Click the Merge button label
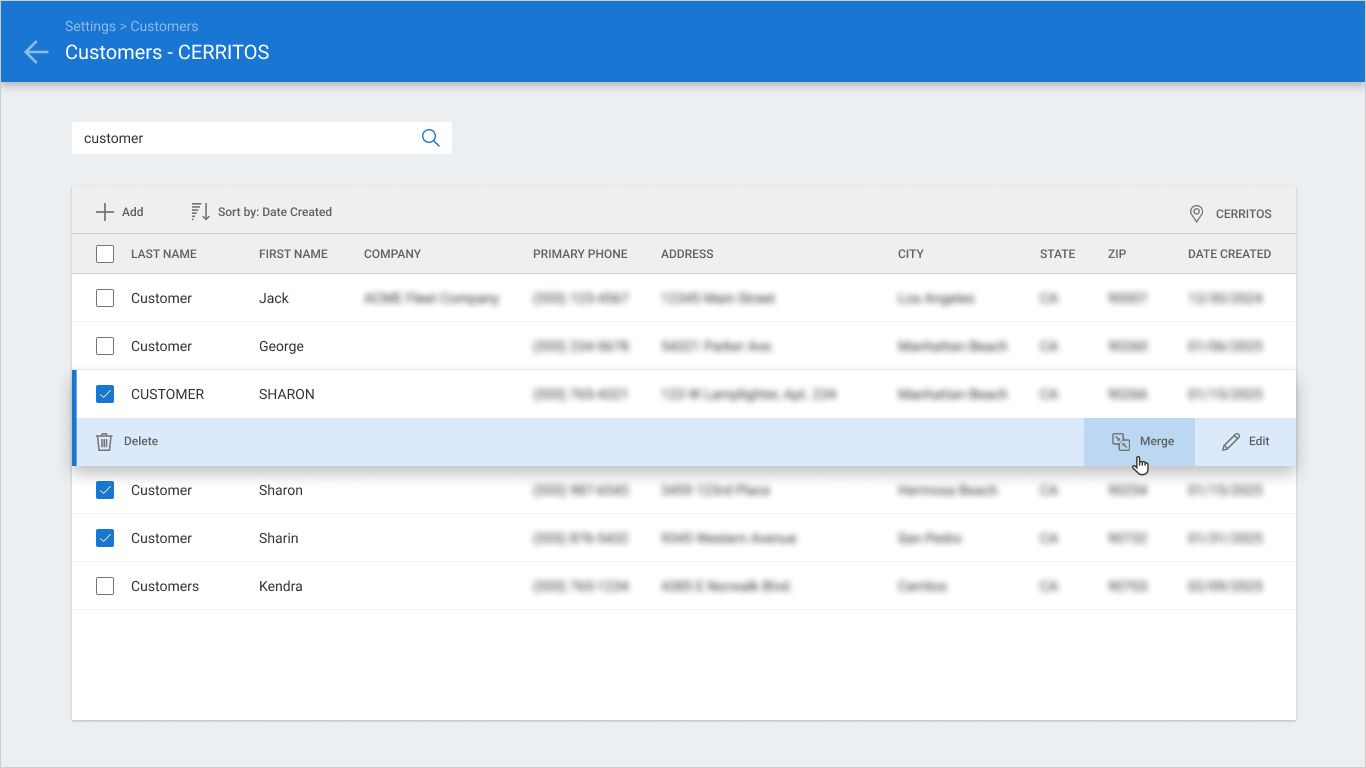The height and width of the screenshot is (768, 1366). tap(1157, 441)
